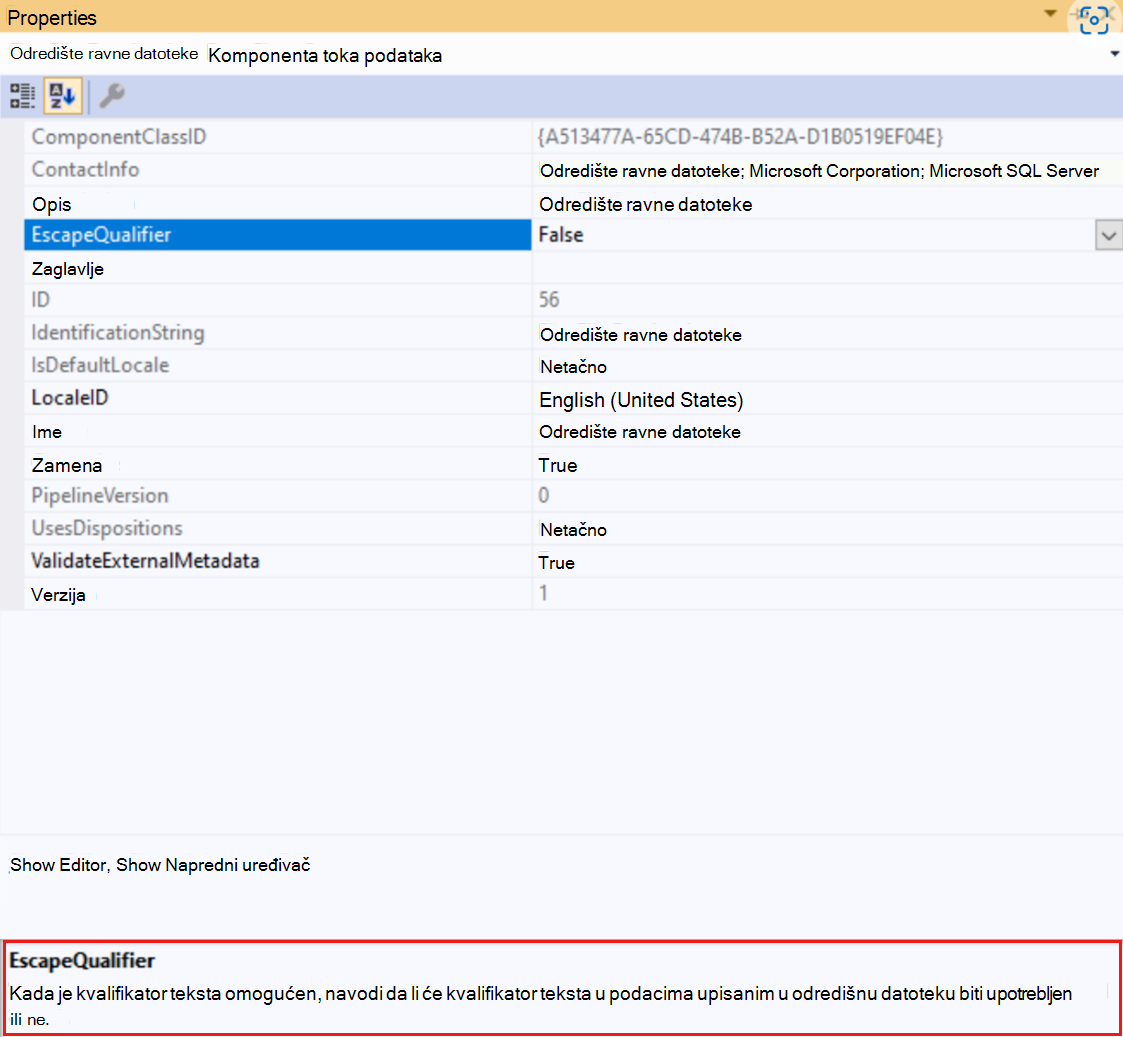Viewport: 1123px width, 1037px height.
Task: Click the ContactInfo value text
Action: tap(819, 171)
